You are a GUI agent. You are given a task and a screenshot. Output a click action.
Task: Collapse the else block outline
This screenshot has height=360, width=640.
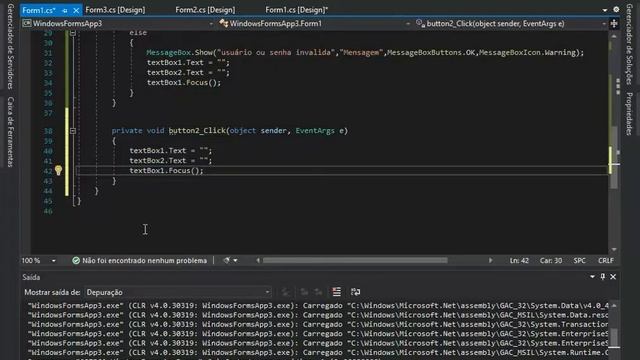[73, 33]
